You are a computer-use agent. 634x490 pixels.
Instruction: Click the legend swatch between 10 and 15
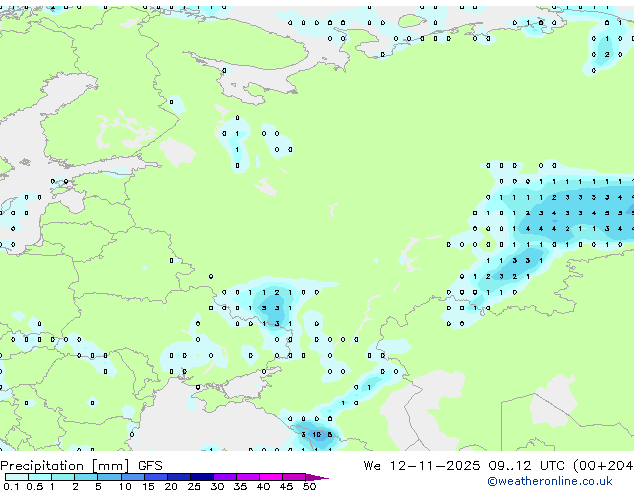tap(133, 477)
